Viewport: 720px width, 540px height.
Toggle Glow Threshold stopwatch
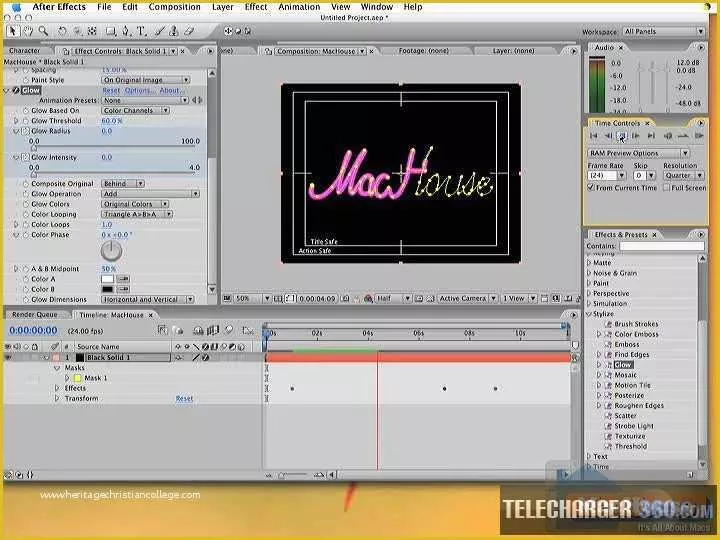click(x=26, y=121)
